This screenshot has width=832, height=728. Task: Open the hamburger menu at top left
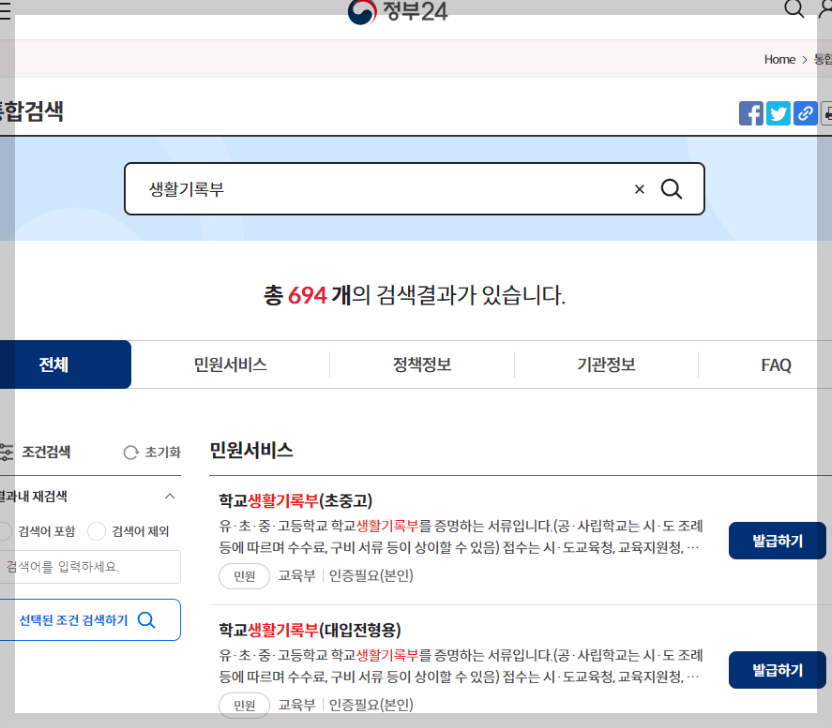4,10
